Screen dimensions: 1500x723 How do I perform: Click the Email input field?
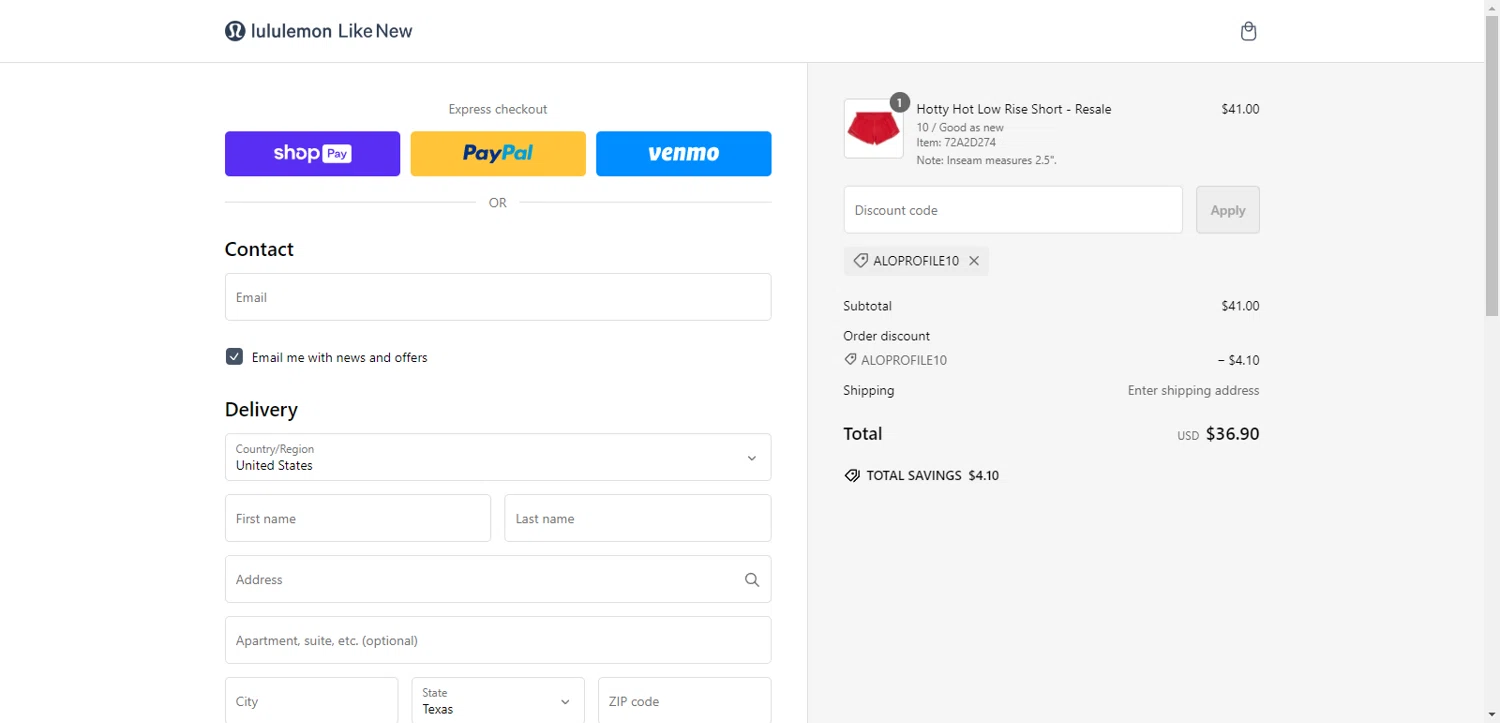click(498, 297)
